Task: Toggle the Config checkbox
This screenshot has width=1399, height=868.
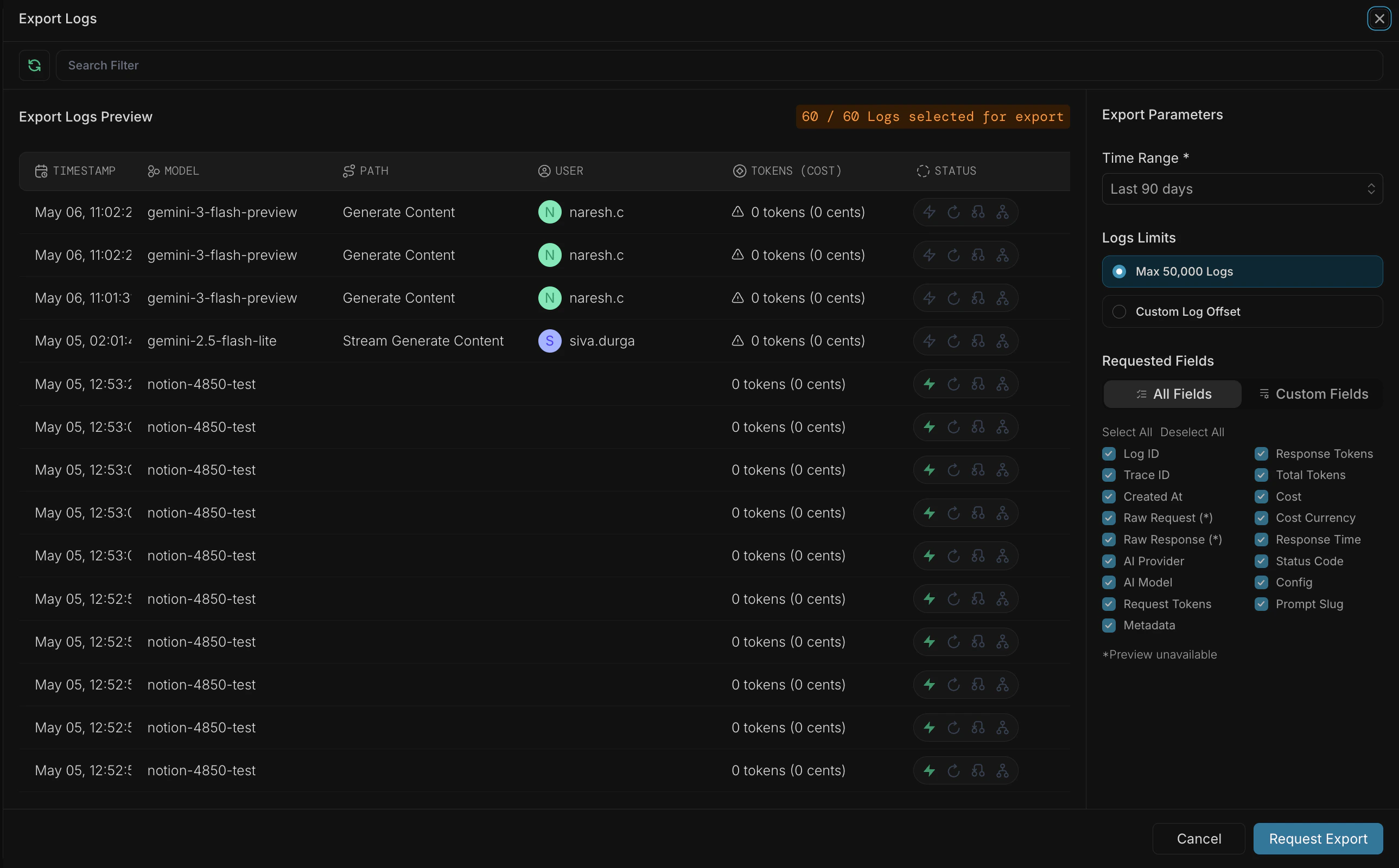Action: [x=1261, y=583]
